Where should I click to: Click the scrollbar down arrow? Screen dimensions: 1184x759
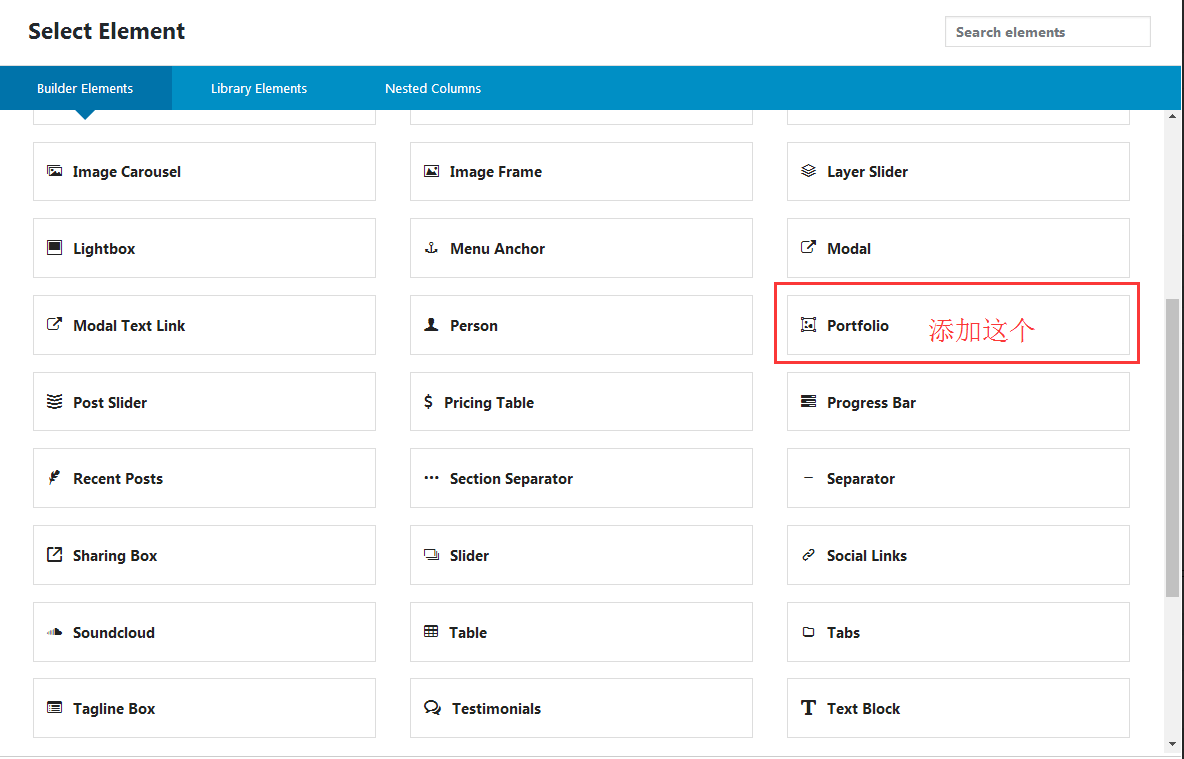[x=1172, y=745]
